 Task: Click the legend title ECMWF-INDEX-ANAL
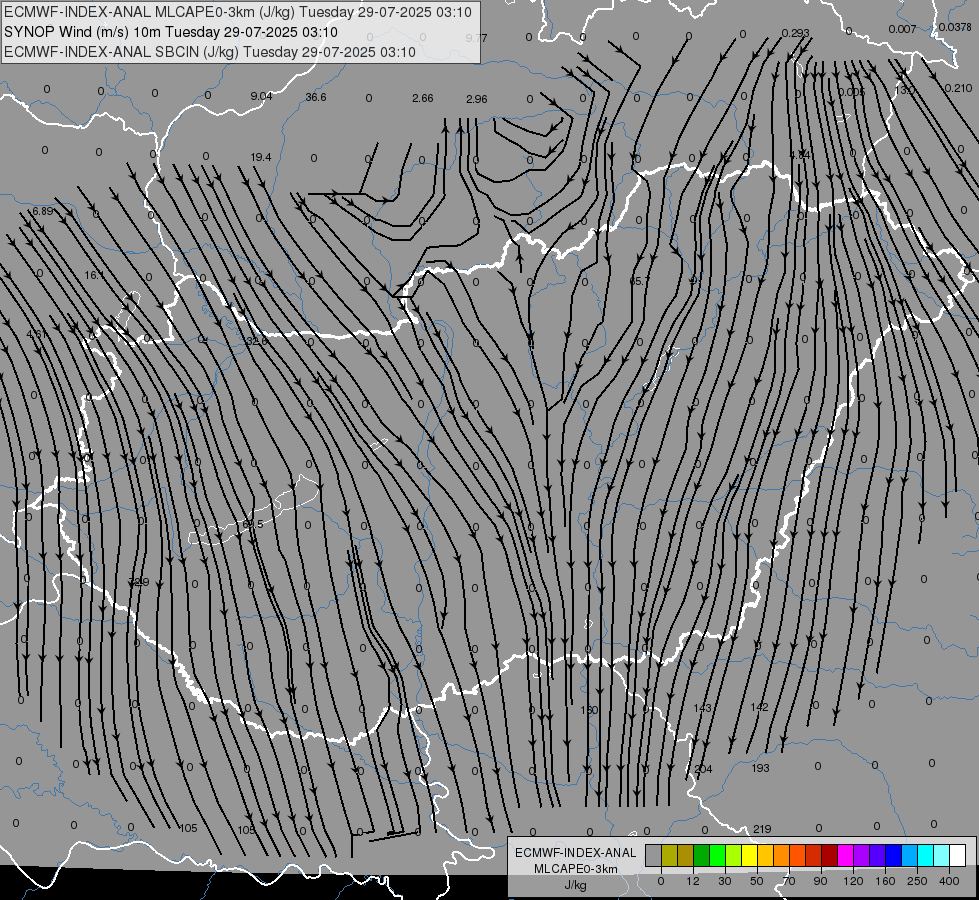click(x=576, y=853)
